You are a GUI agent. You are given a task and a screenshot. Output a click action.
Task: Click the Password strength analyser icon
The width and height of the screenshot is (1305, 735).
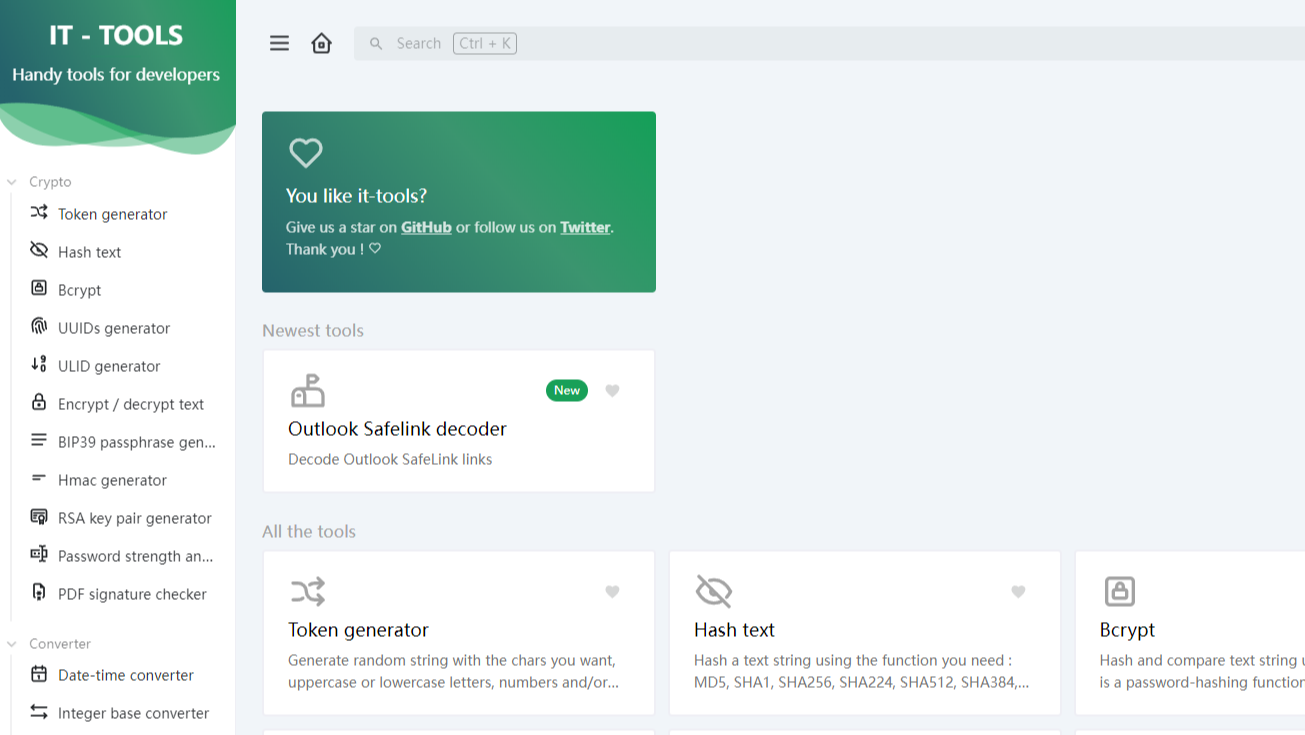[39, 554]
